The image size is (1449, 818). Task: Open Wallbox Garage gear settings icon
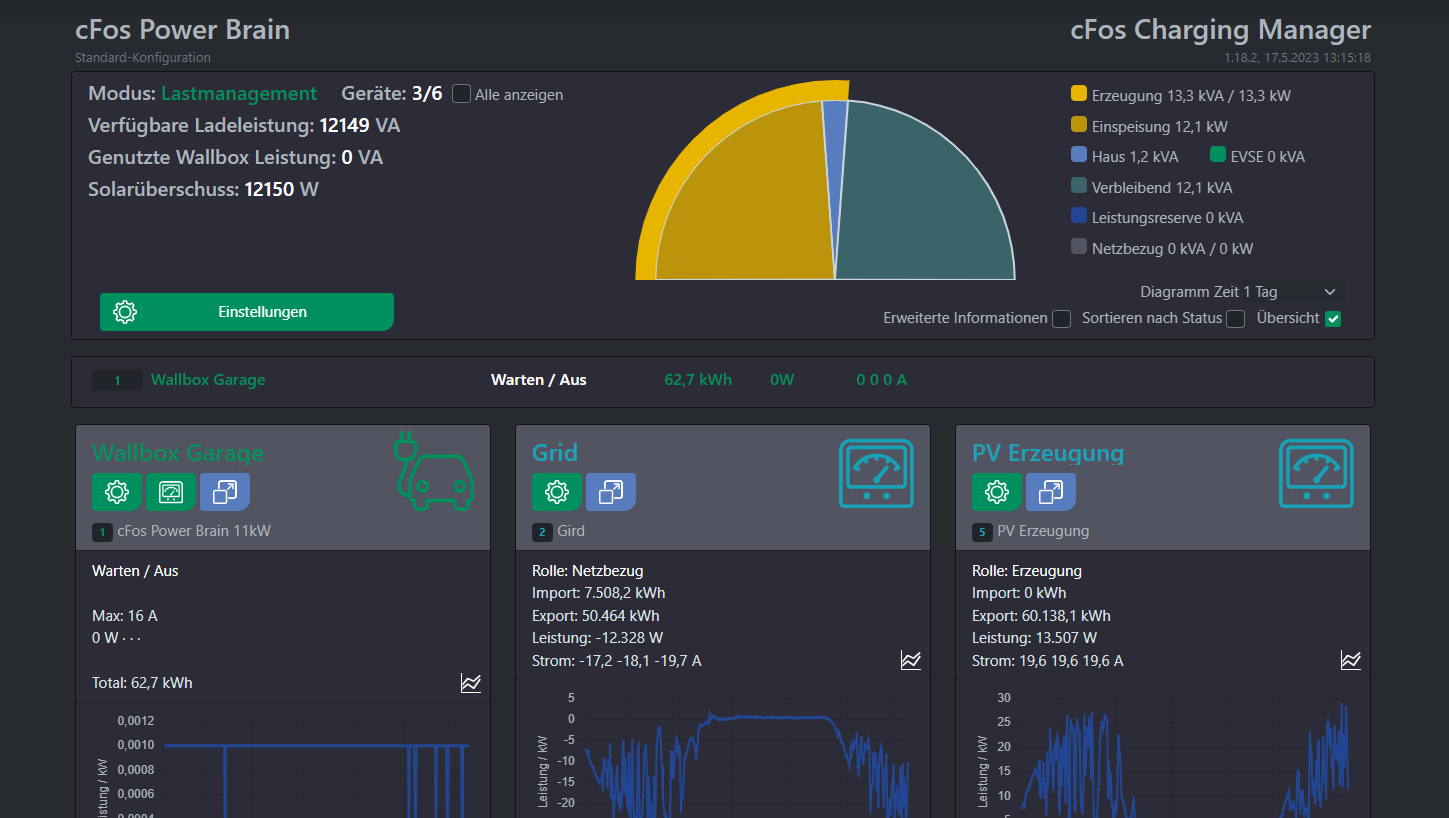117,492
